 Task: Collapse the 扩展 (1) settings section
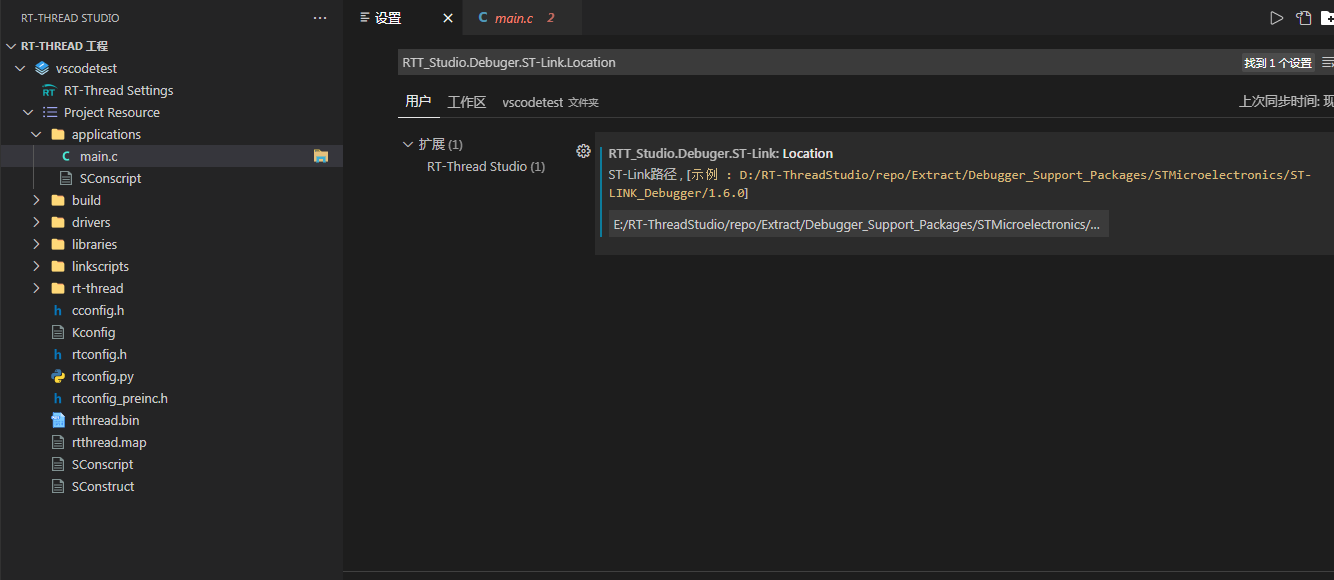[x=407, y=143]
